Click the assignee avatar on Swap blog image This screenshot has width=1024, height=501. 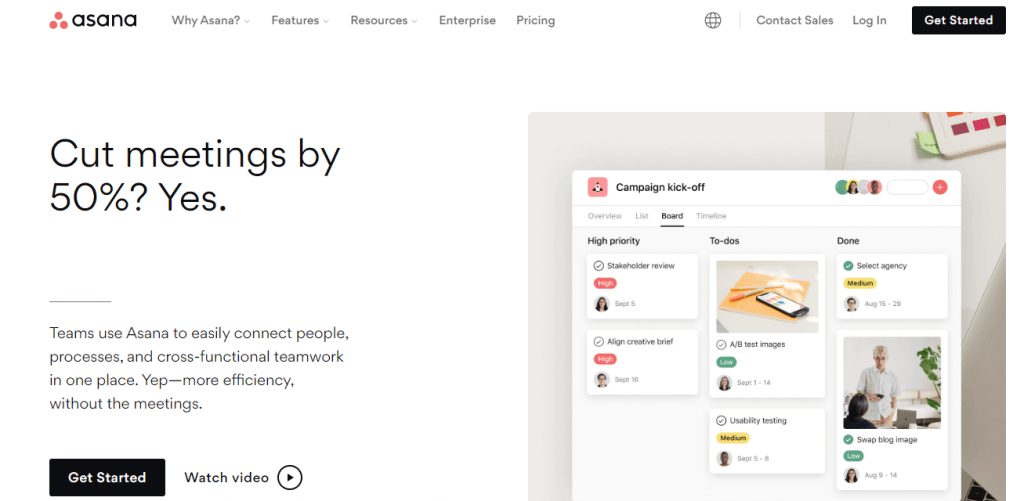coord(851,476)
